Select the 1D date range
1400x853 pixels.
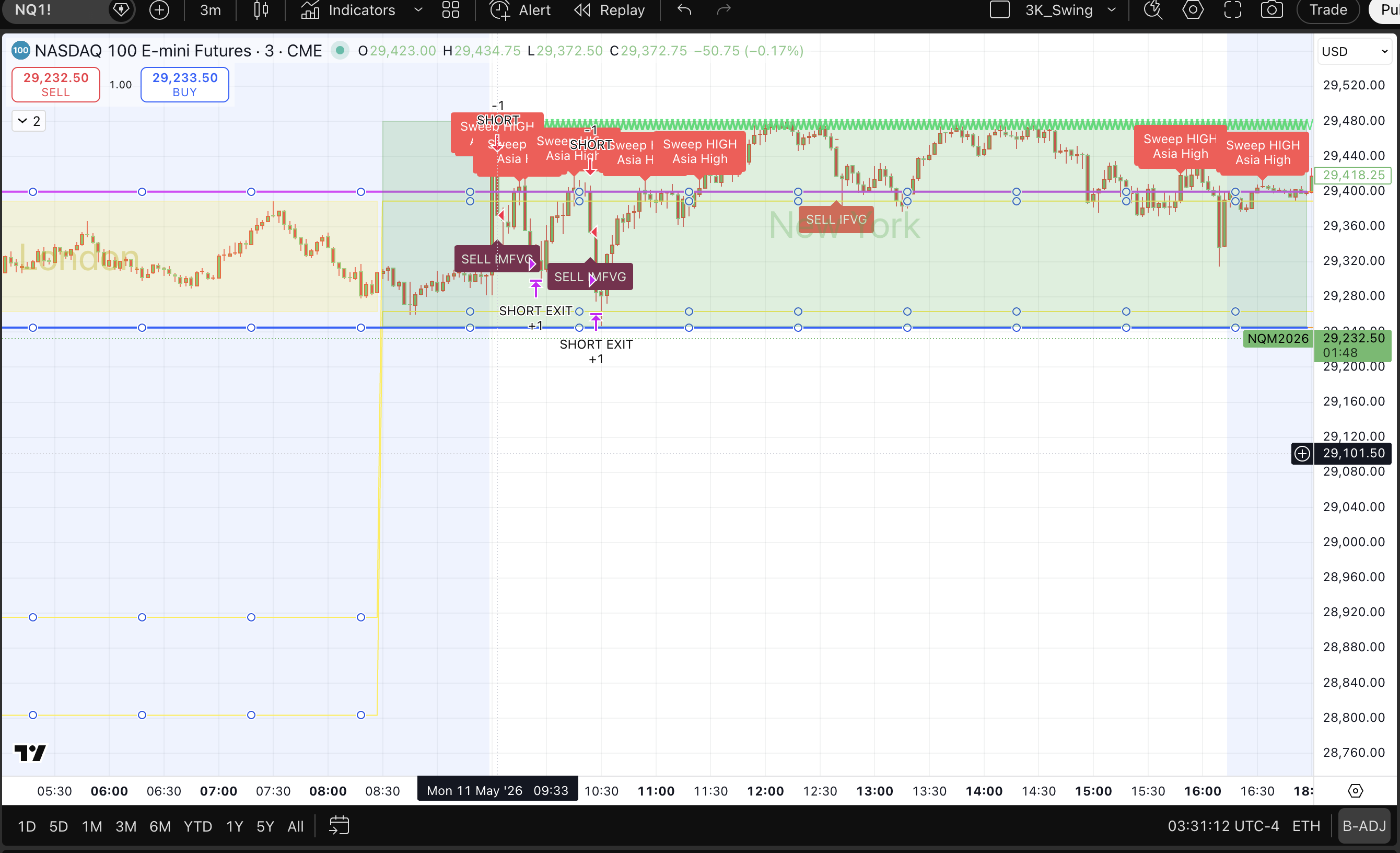tap(27, 826)
